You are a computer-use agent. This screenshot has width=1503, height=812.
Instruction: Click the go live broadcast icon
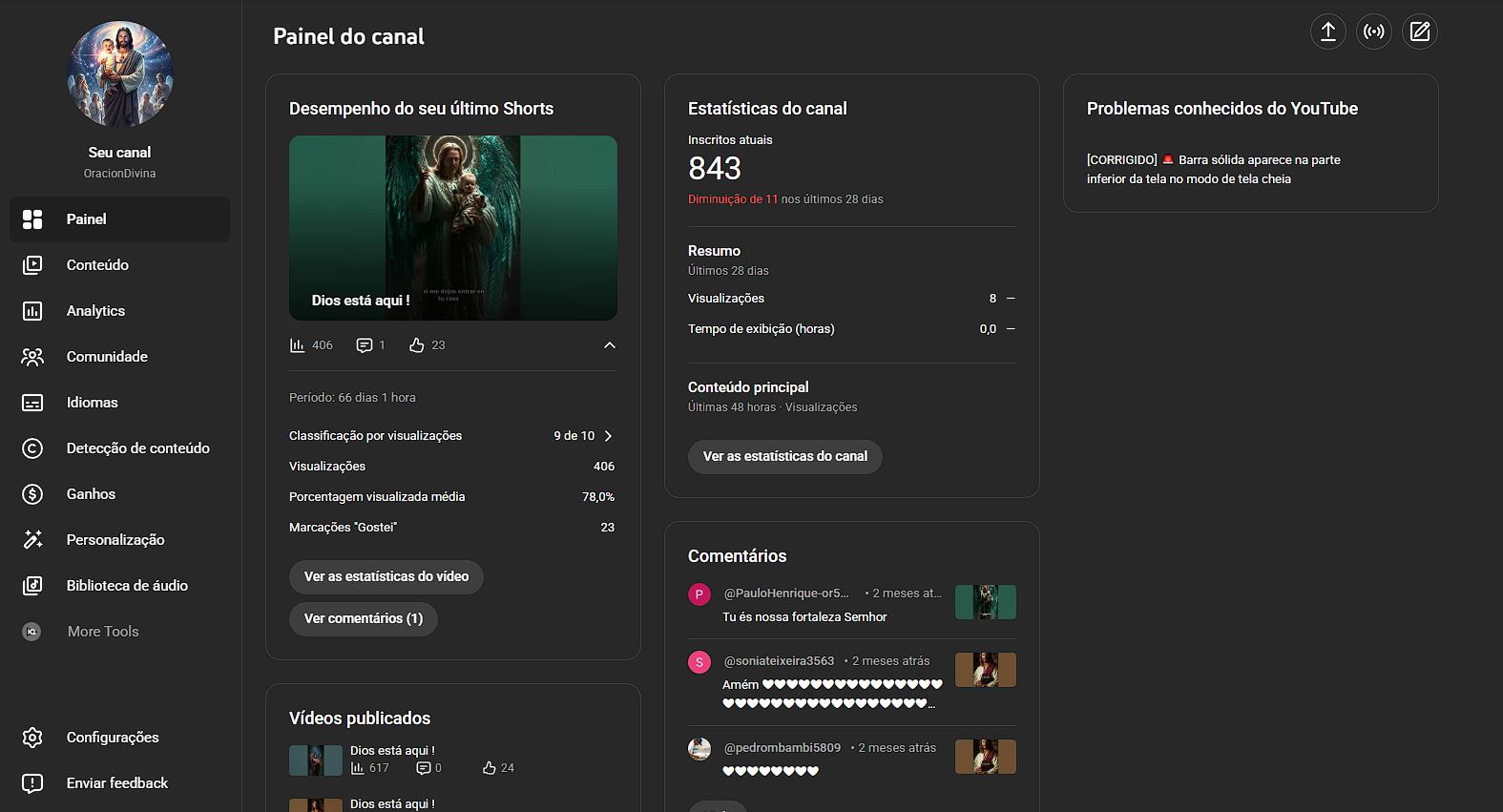(x=1374, y=31)
